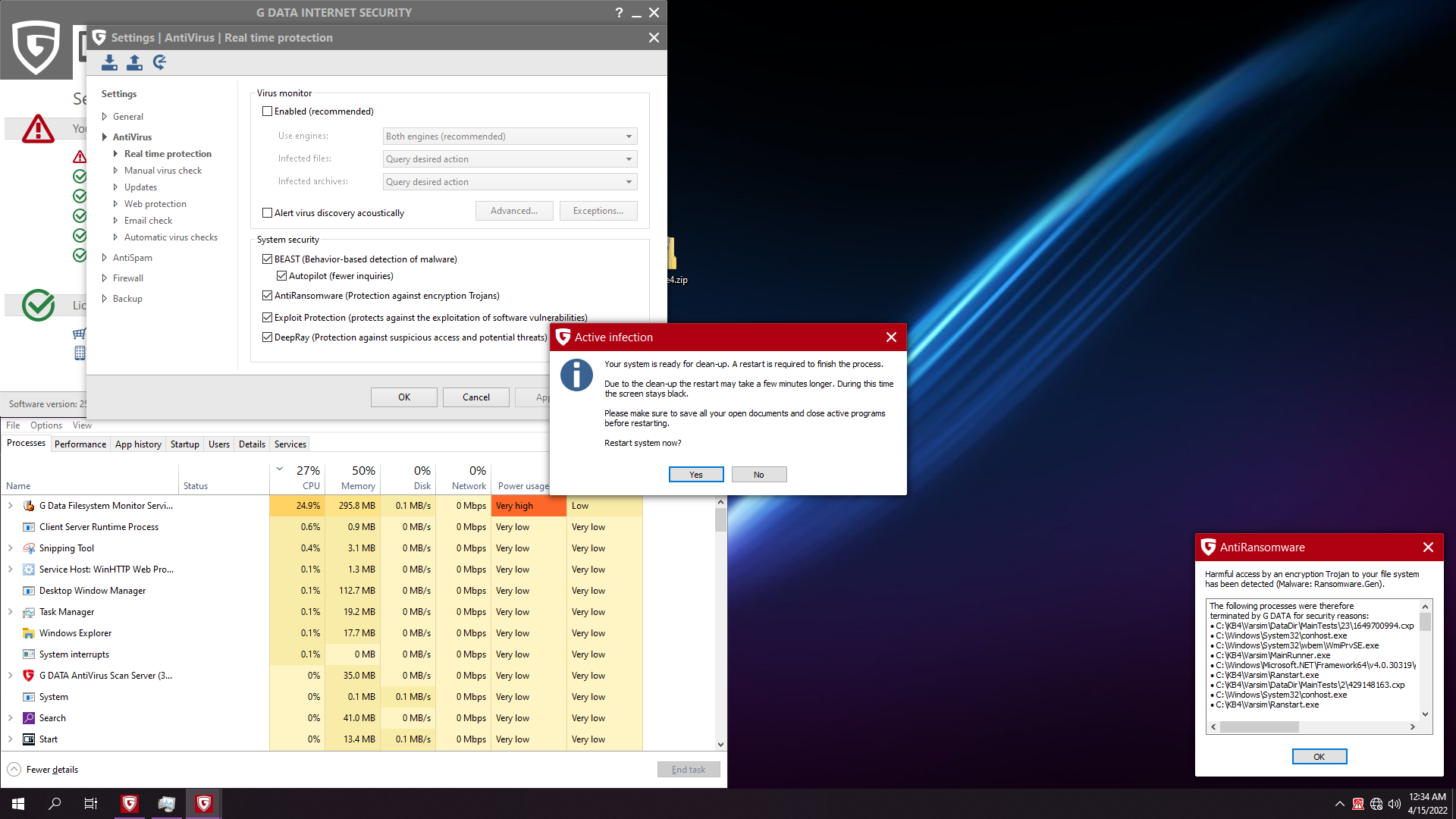Click Yes to restart system now
The width and height of the screenshot is (1456, 819).
coord(695,475)
